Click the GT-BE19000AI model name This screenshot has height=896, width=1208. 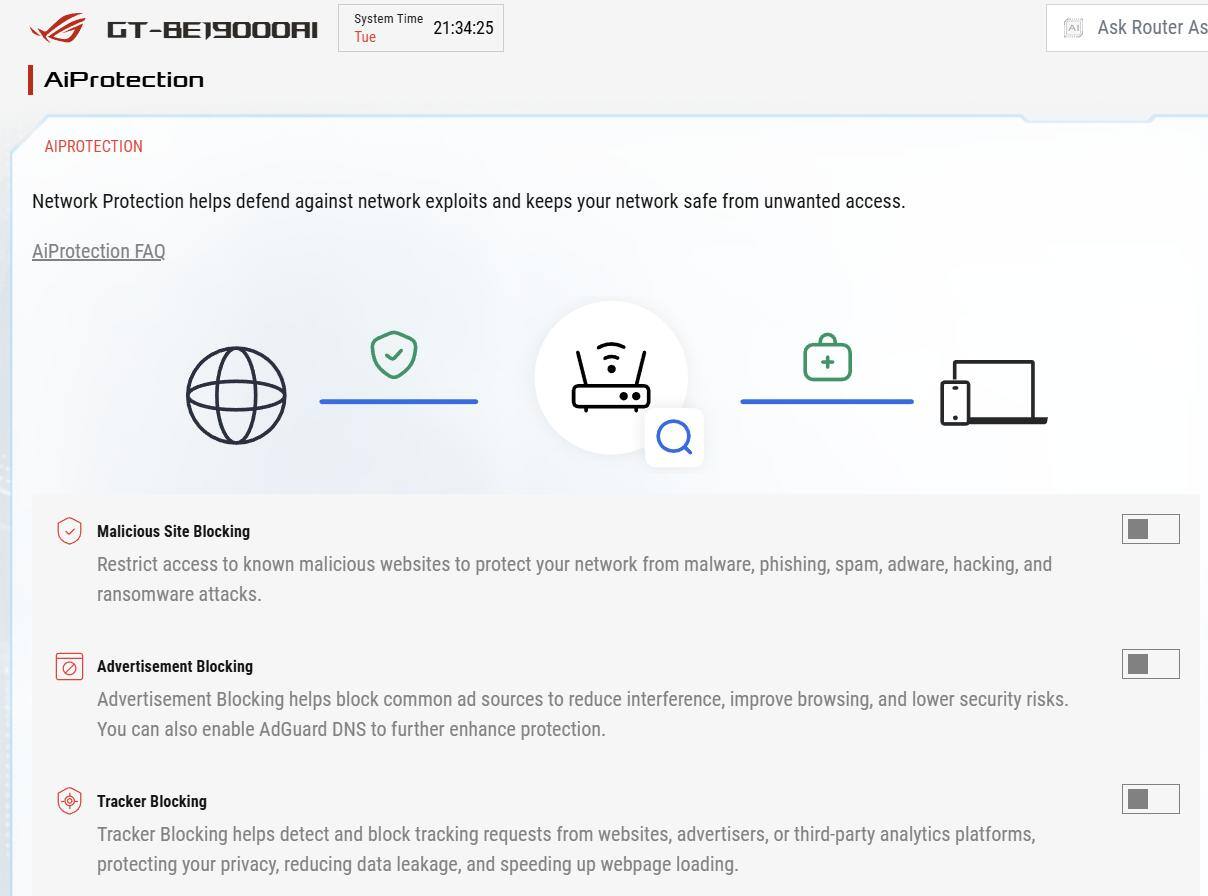point(212,29)
